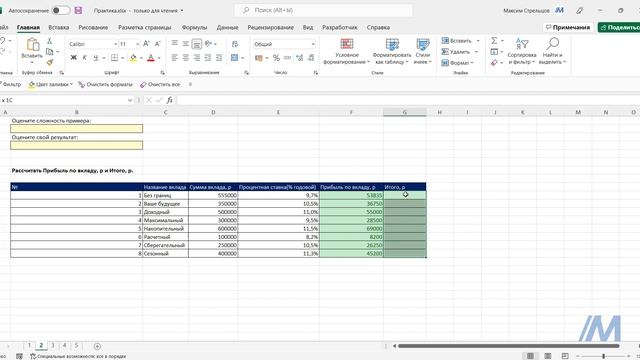Click the search box (Поиск)

coord(323,10)
